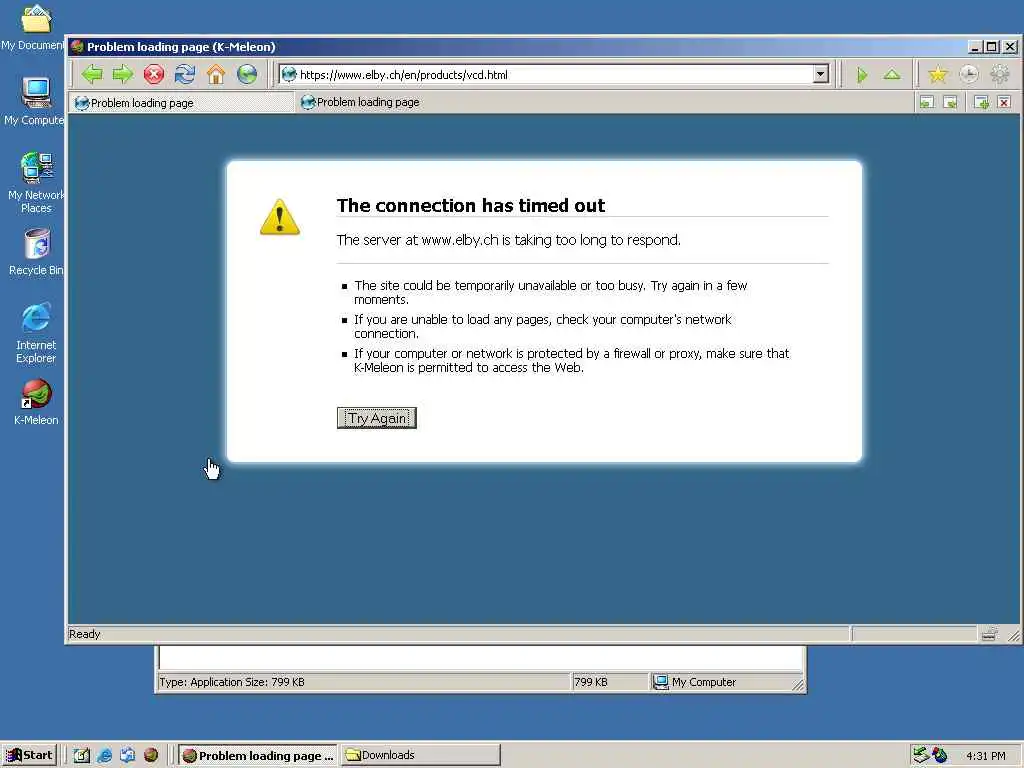Expand the URL bar history dropdown
The width and height of the screenshot is (1024, 768).
point(821,74)
